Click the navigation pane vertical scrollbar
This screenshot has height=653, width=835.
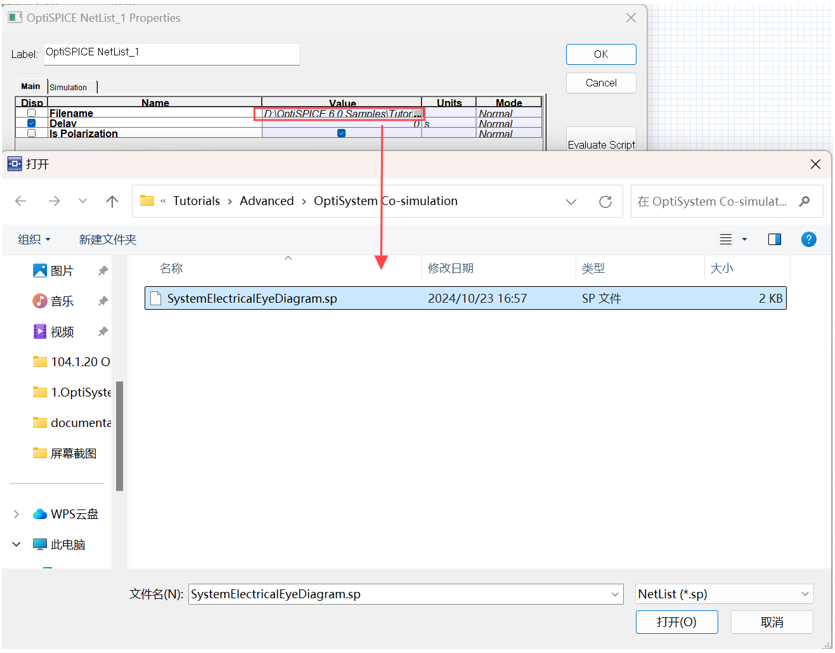pyautogui.click(x=120, y=435)
